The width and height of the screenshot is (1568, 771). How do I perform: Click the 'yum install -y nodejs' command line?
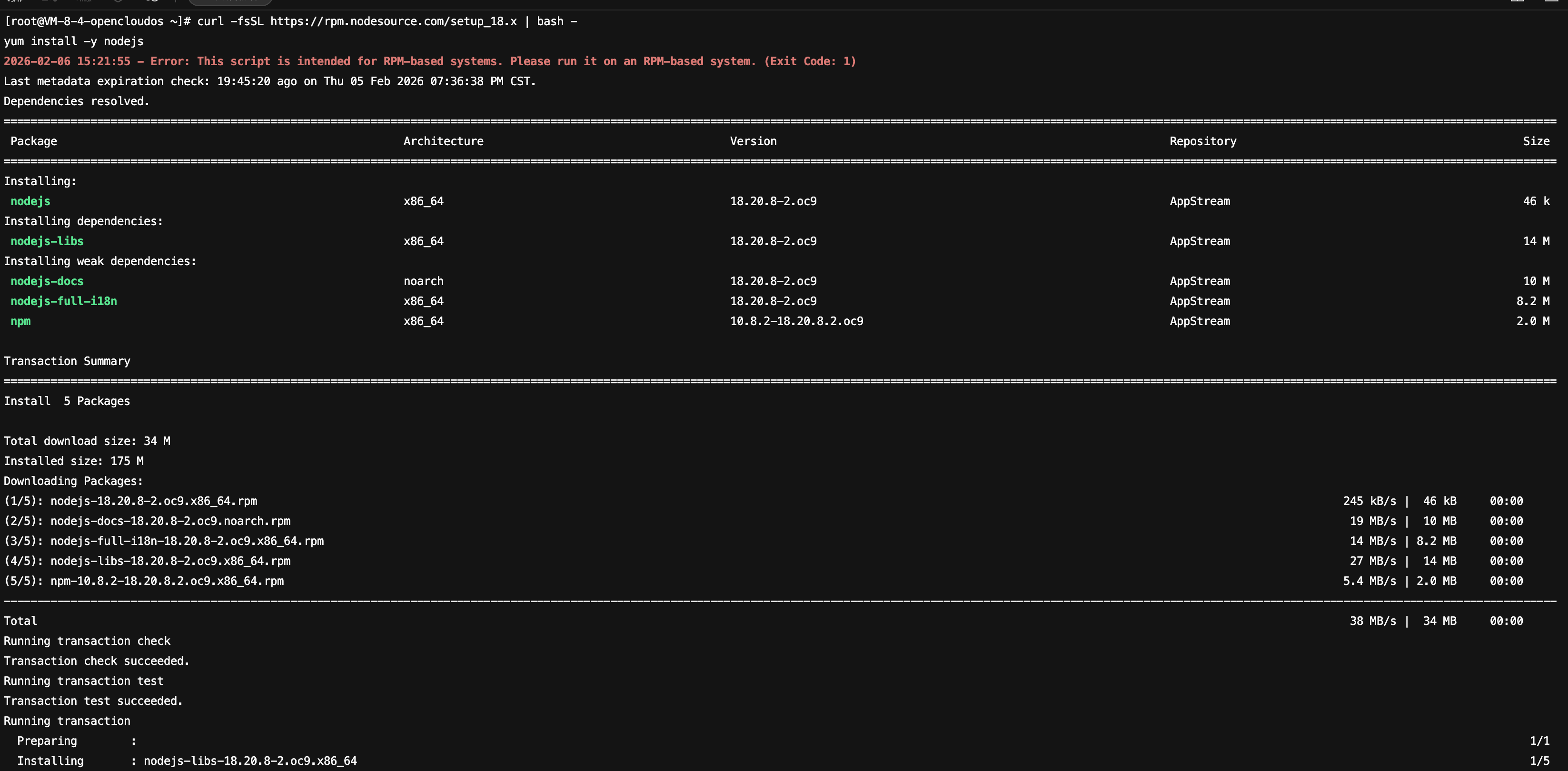coord(74,41)
